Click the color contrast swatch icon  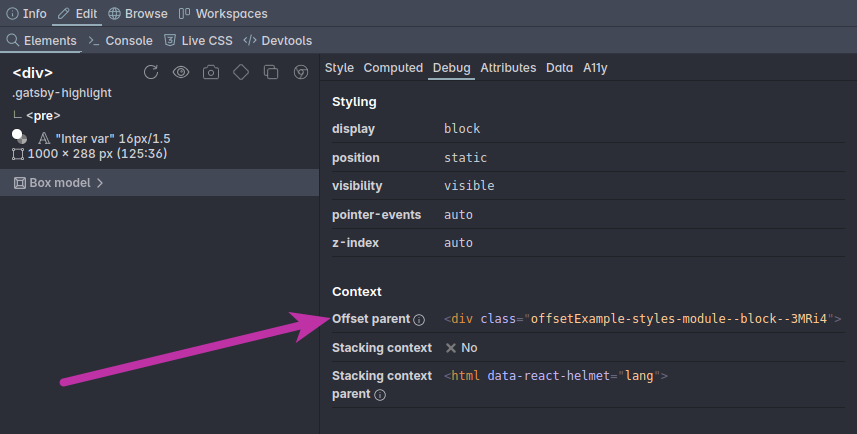(20, 136)
